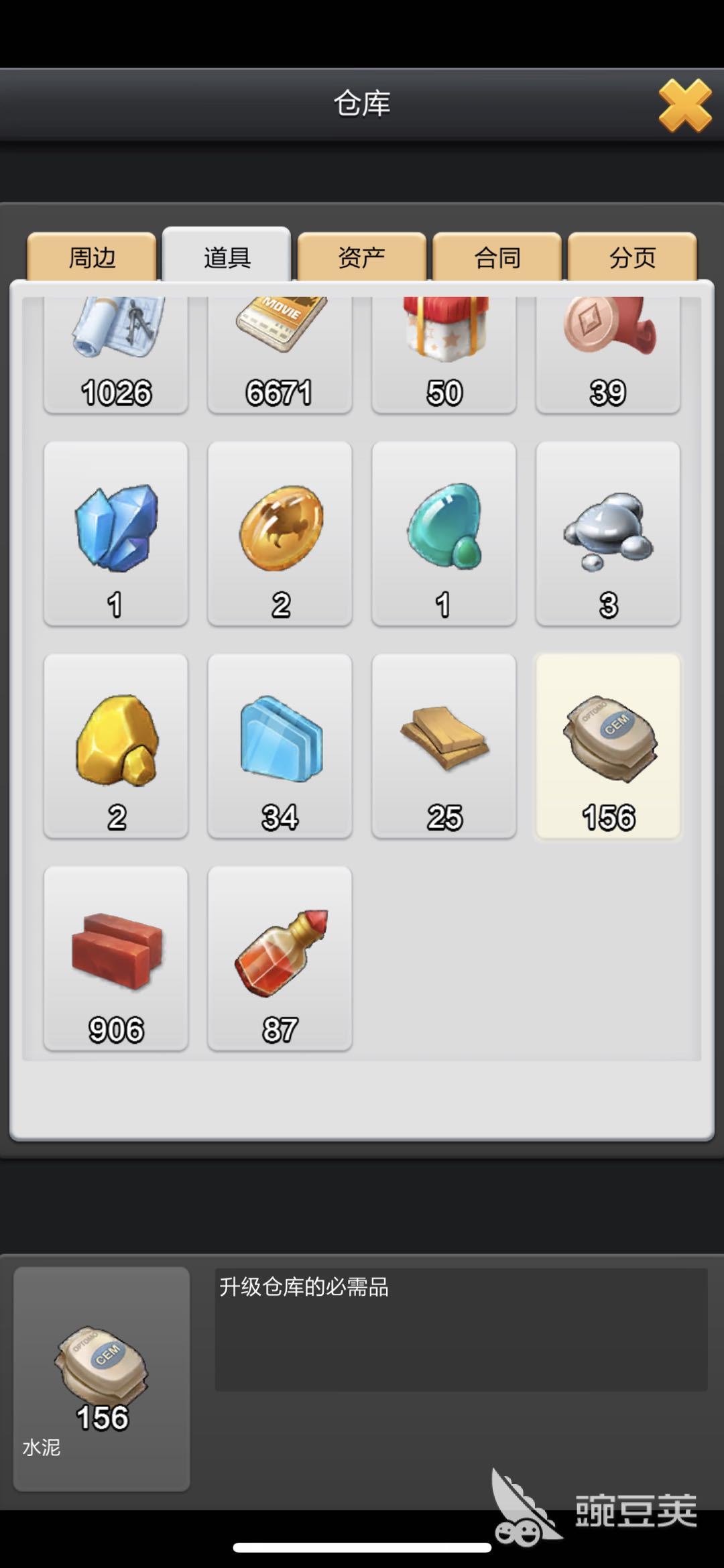724x1568 pixels.
Task: Close the 仓库 warehouse window
Action: 684,105
